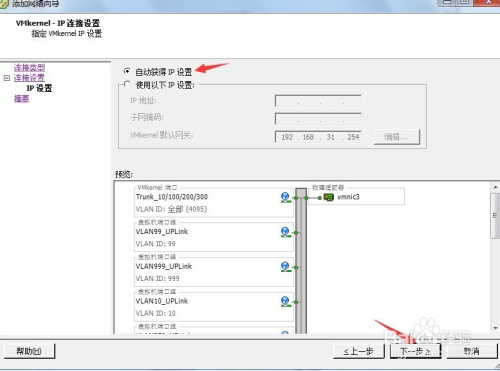Click into the IP 地址 input field
Viewport: 500px width, 371px height.
pos(318,101)
